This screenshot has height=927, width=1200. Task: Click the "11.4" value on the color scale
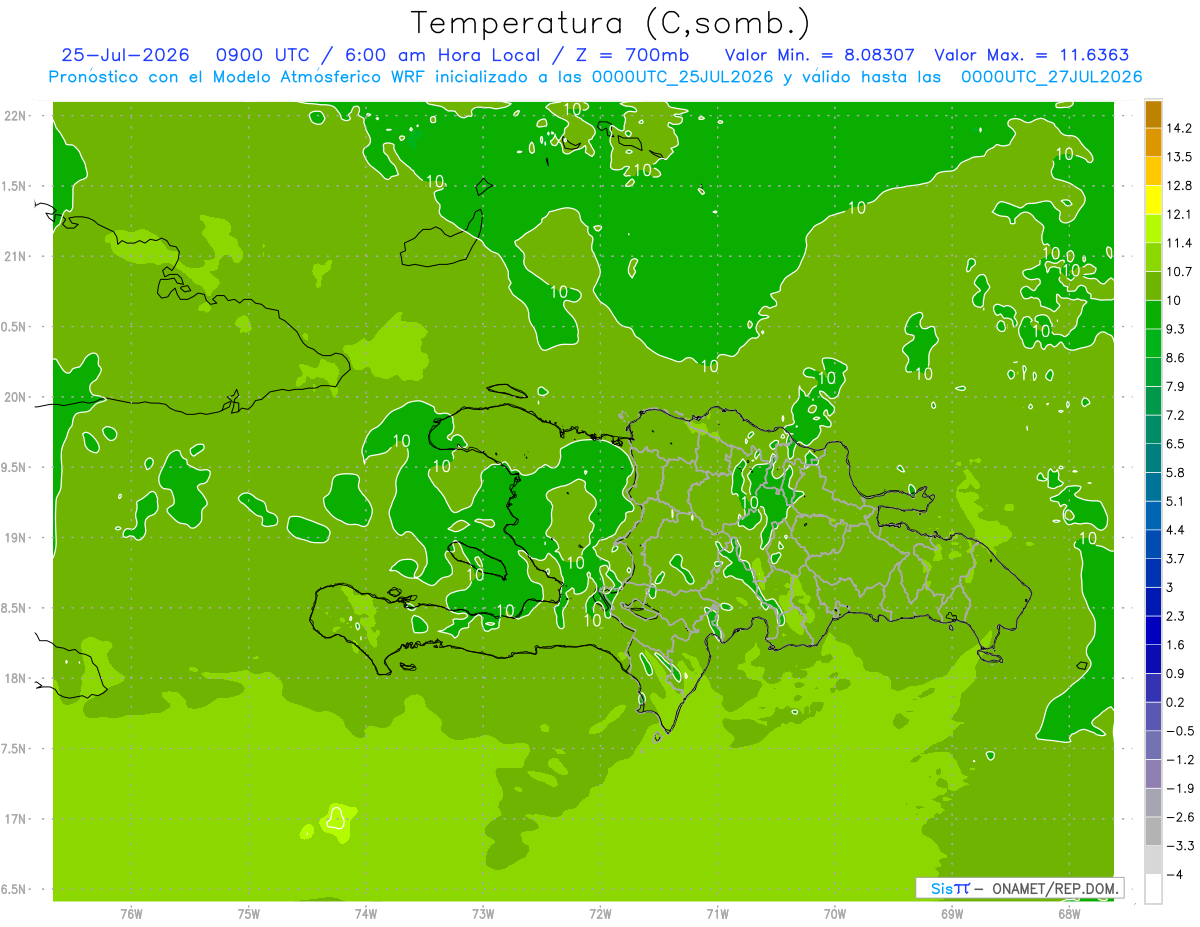1180,243
